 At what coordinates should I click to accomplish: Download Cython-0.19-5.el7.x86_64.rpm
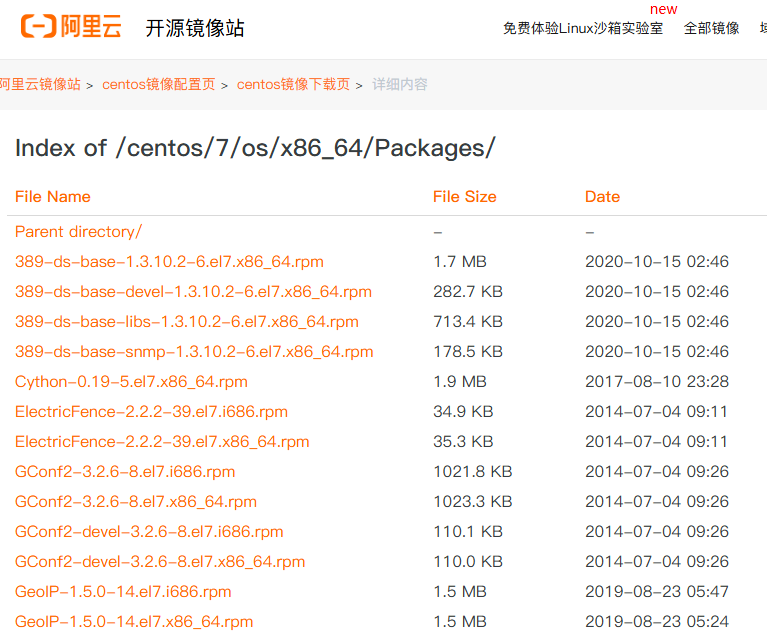point(131,381)
